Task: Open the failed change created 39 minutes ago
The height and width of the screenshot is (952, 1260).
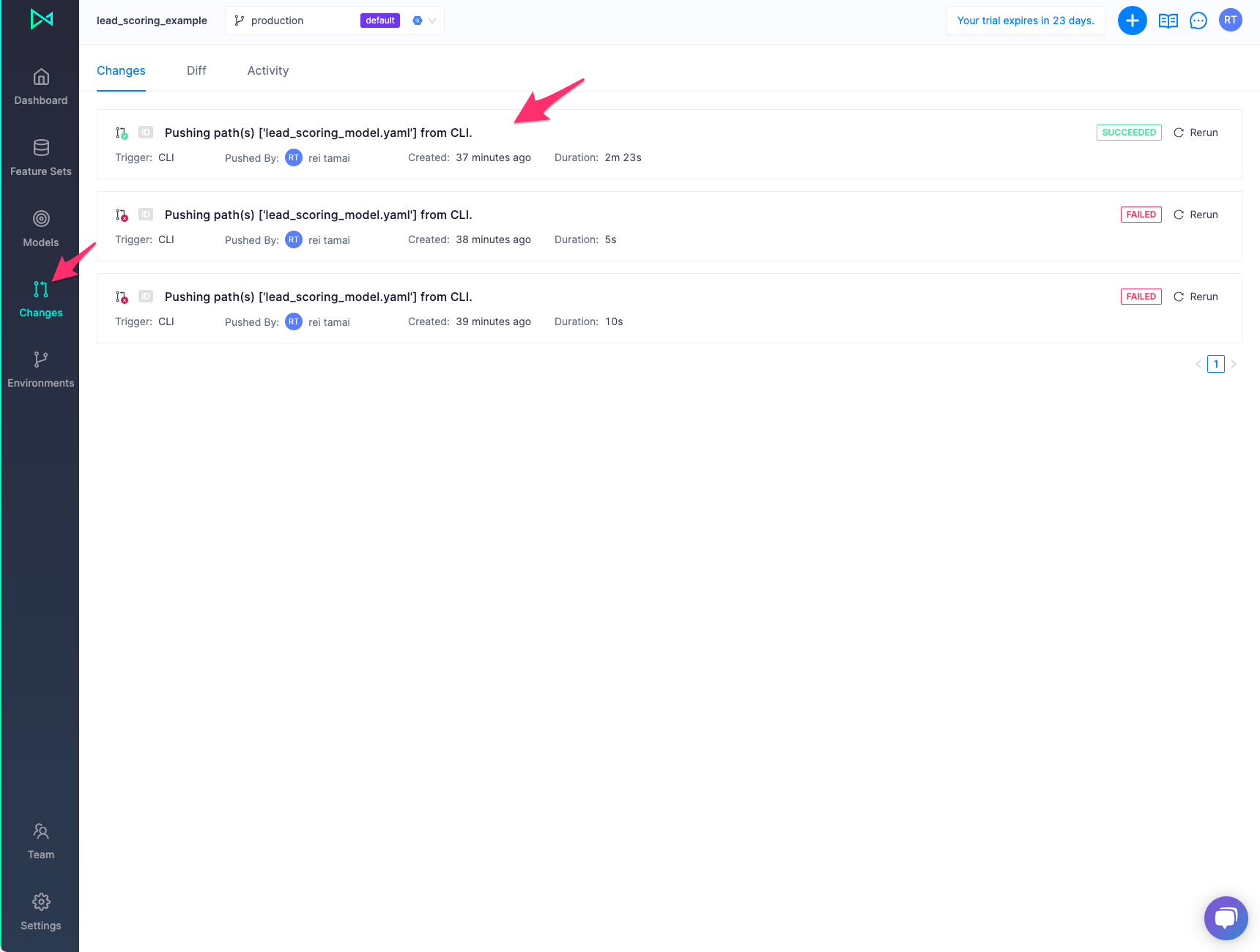Action: [319, 297]
